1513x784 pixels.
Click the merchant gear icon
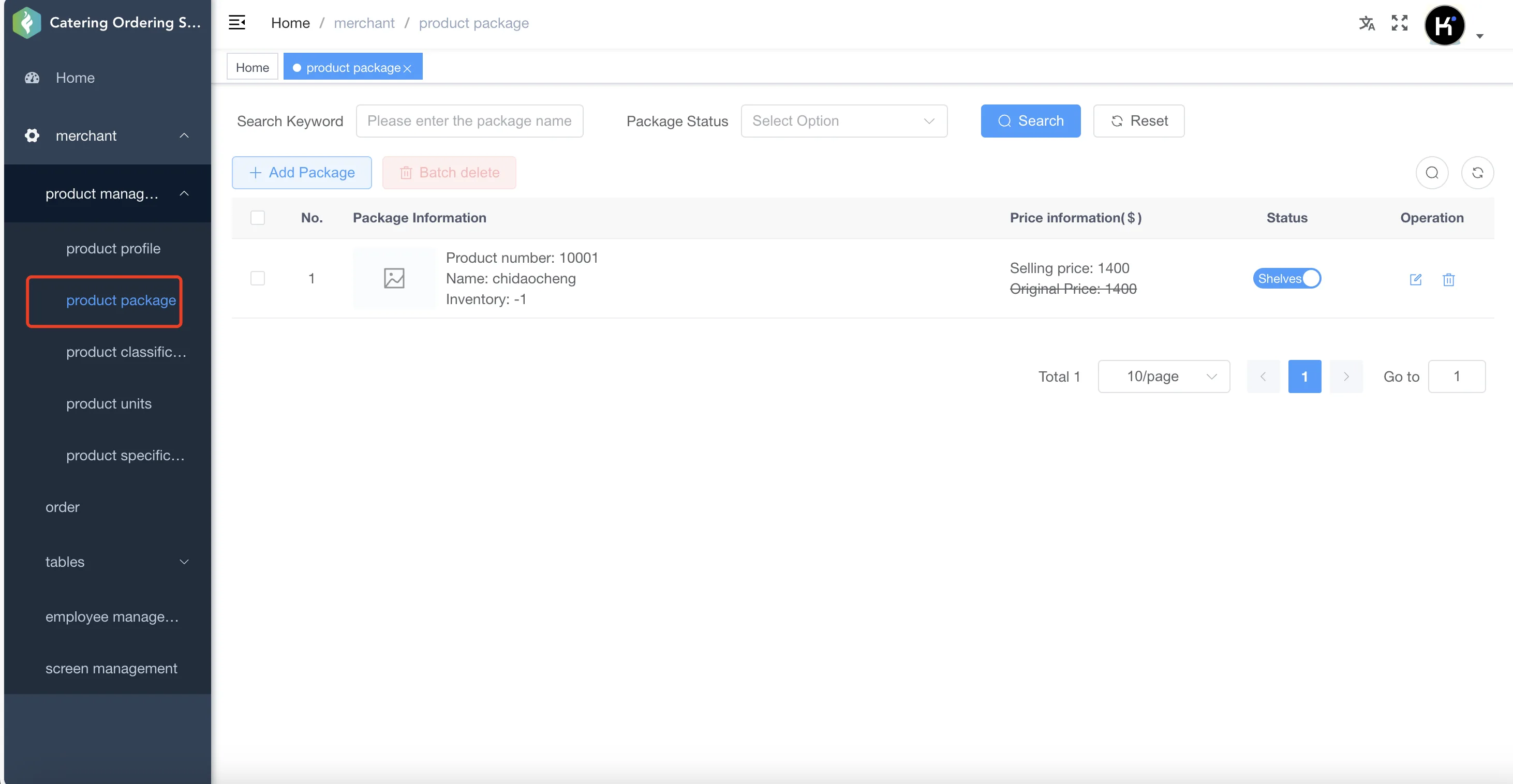(x=32, y=135)
